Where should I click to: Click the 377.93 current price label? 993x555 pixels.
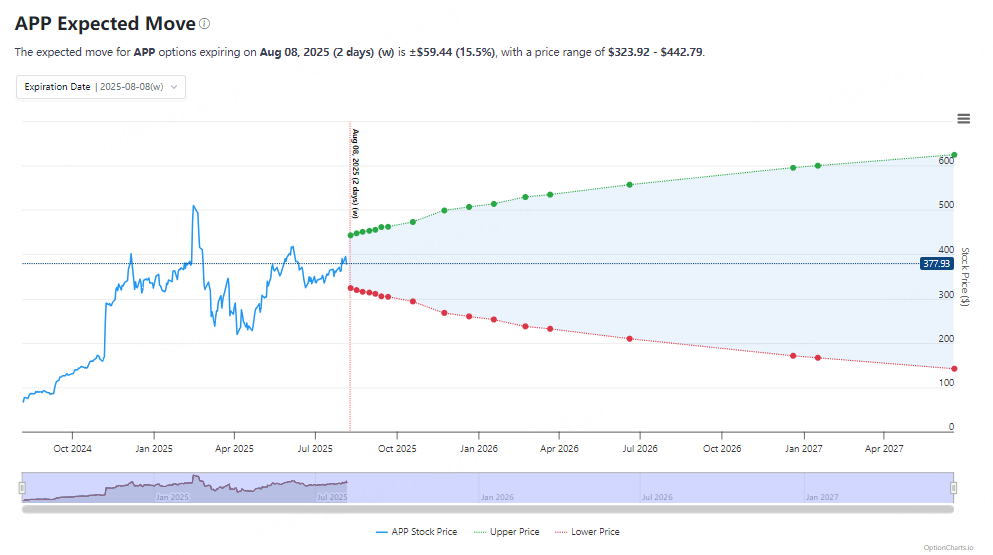(x=937, y=264)
